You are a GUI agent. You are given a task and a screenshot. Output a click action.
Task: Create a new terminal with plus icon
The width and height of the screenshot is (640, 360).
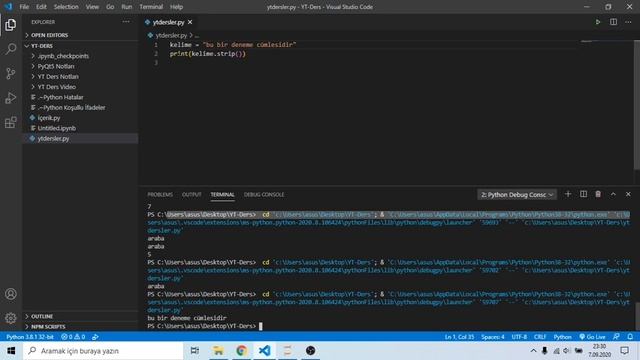click(x=568, y=194)
